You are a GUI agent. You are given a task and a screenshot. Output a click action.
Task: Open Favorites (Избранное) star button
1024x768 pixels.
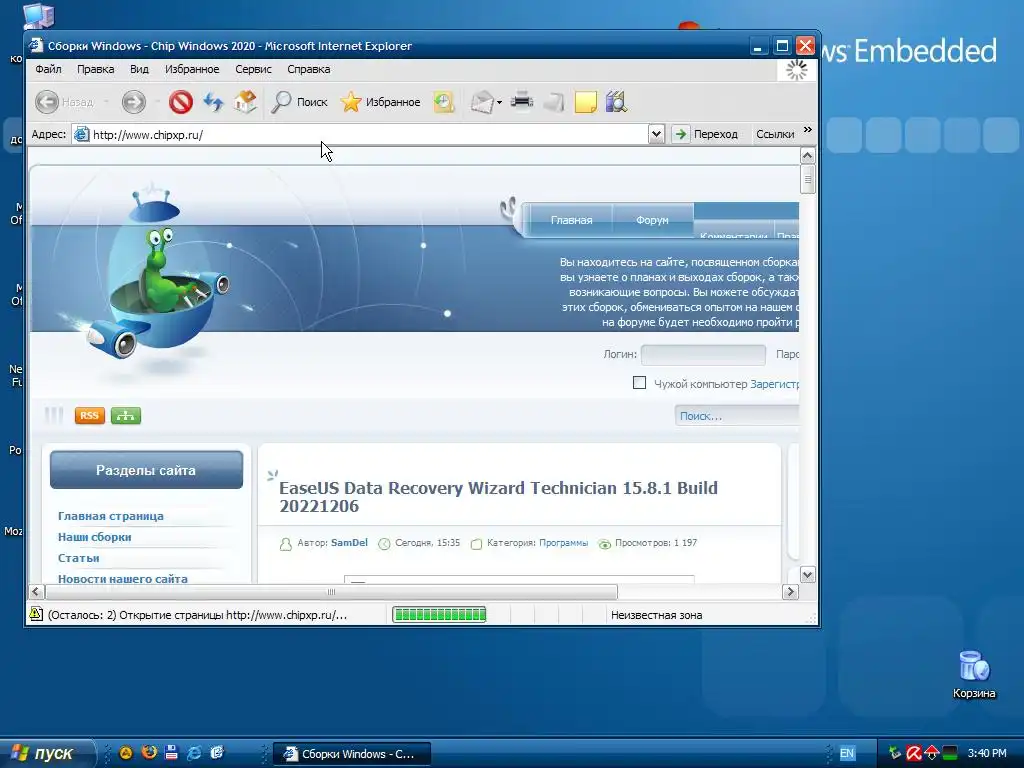[x=380, y=102]
